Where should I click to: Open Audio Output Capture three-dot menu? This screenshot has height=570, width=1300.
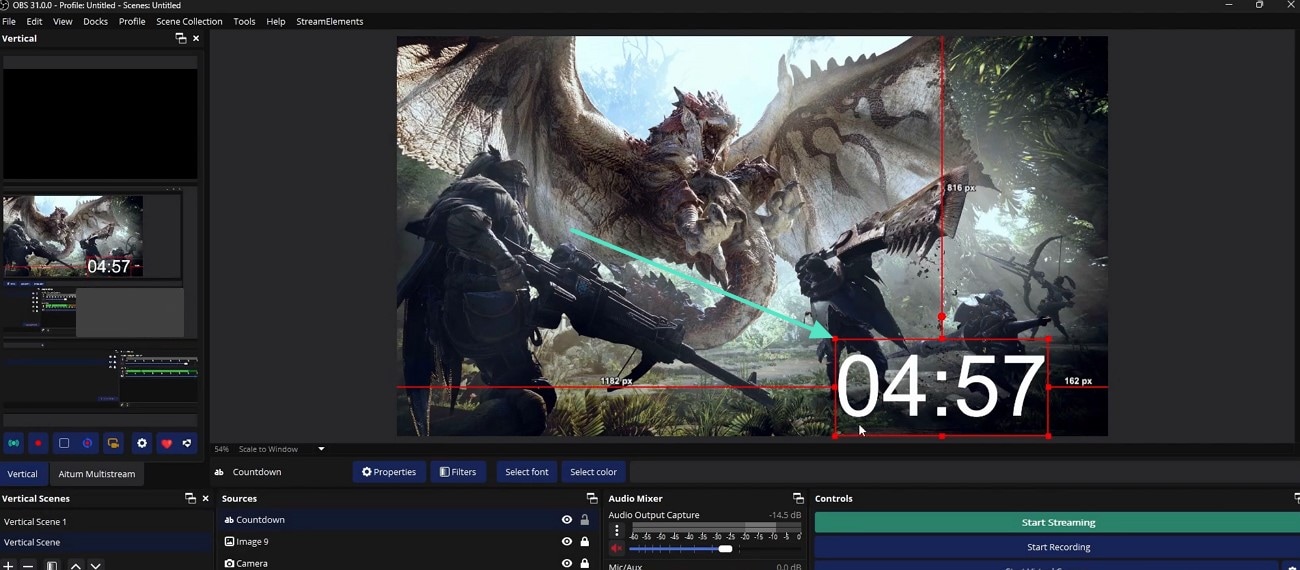pyautogui.click(x=617, y=531)
